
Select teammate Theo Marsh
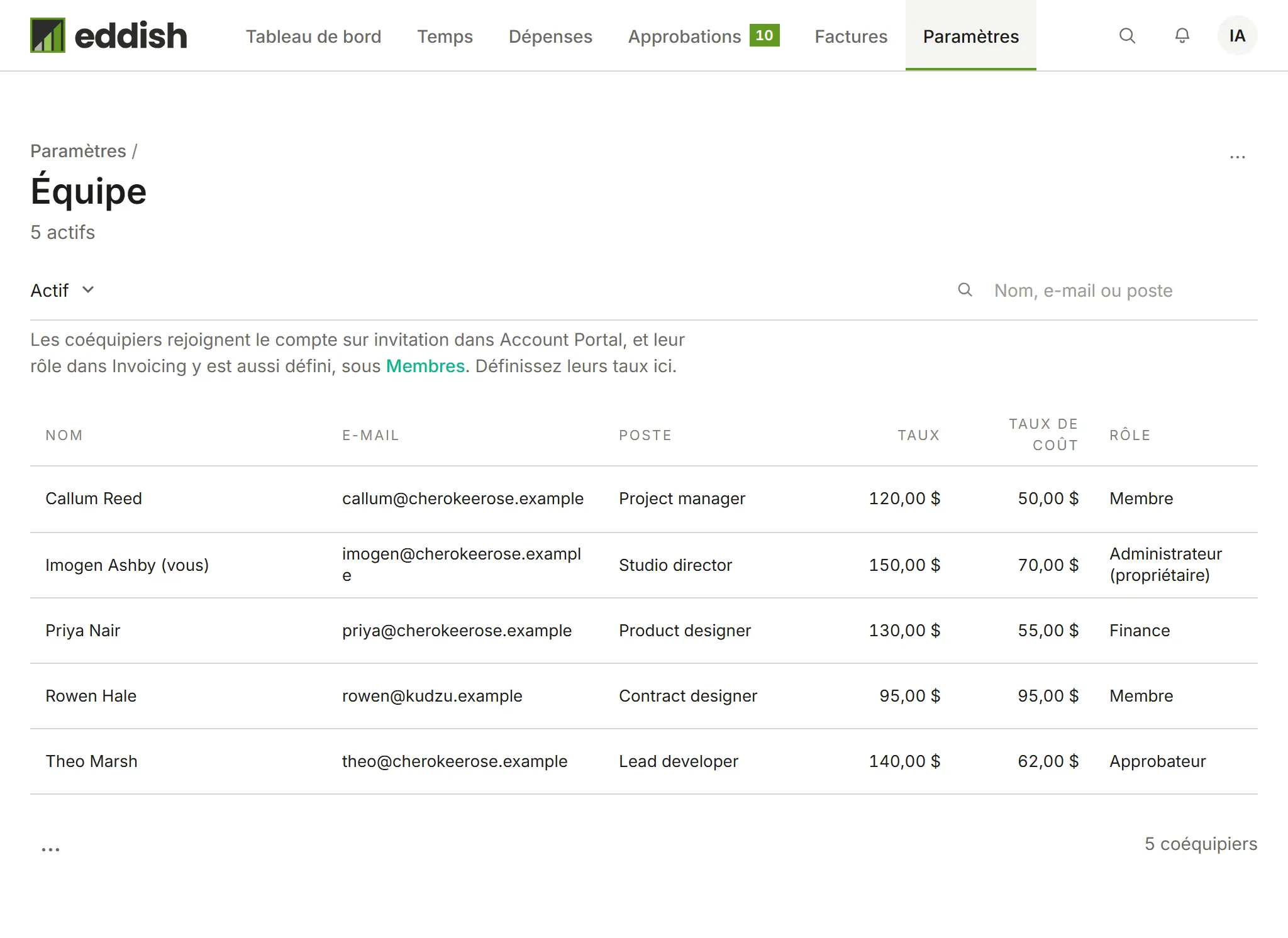91,761
